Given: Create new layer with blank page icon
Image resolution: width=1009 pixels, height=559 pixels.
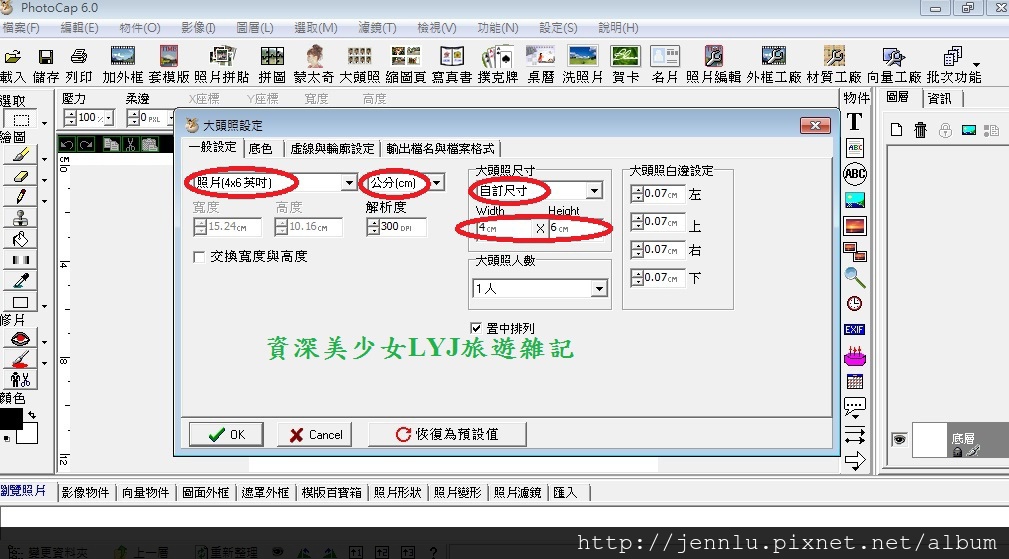Looking at the screenshot, I should (896, 130).
